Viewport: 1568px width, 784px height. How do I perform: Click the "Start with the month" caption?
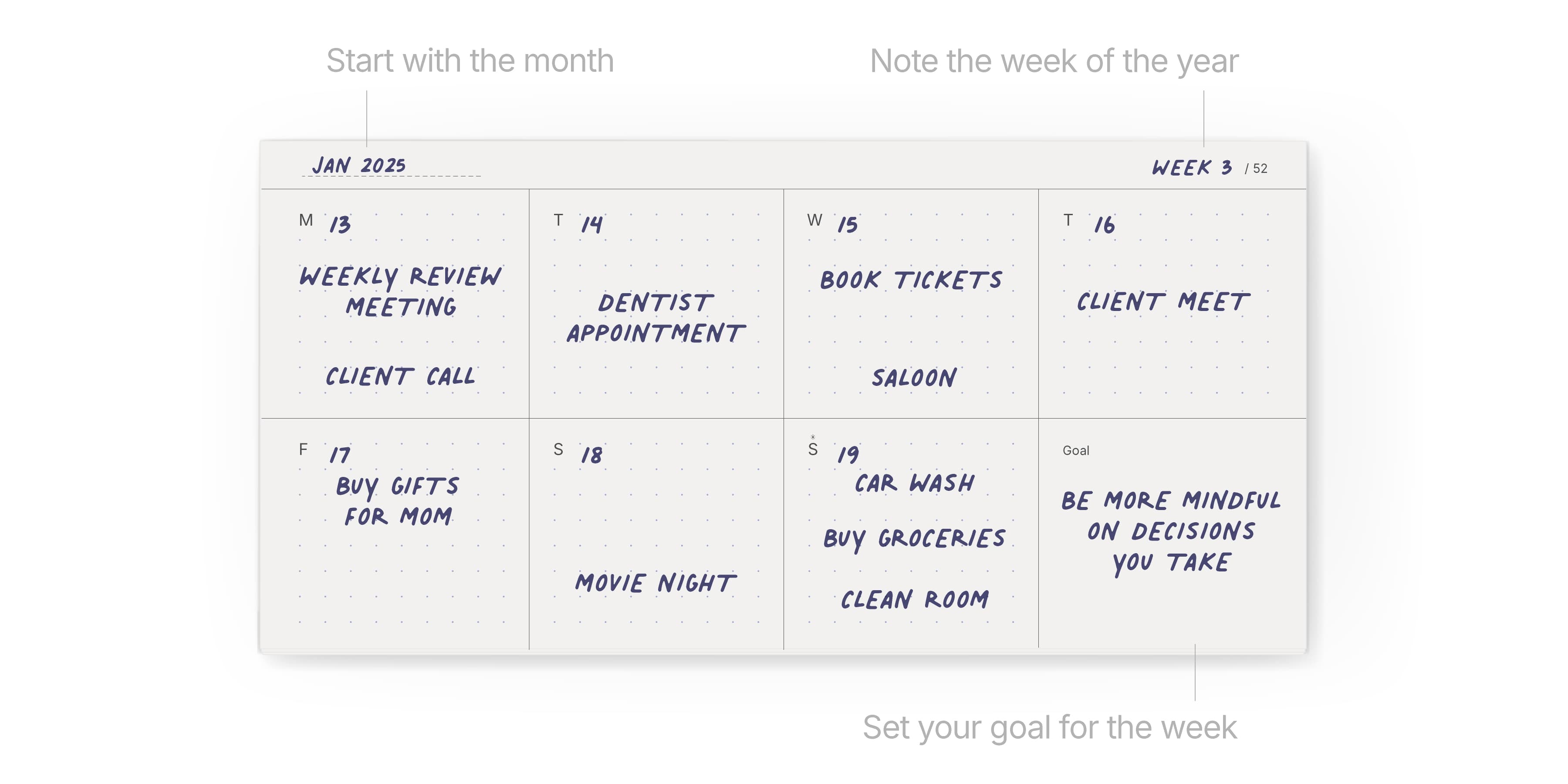coord(470,61)
